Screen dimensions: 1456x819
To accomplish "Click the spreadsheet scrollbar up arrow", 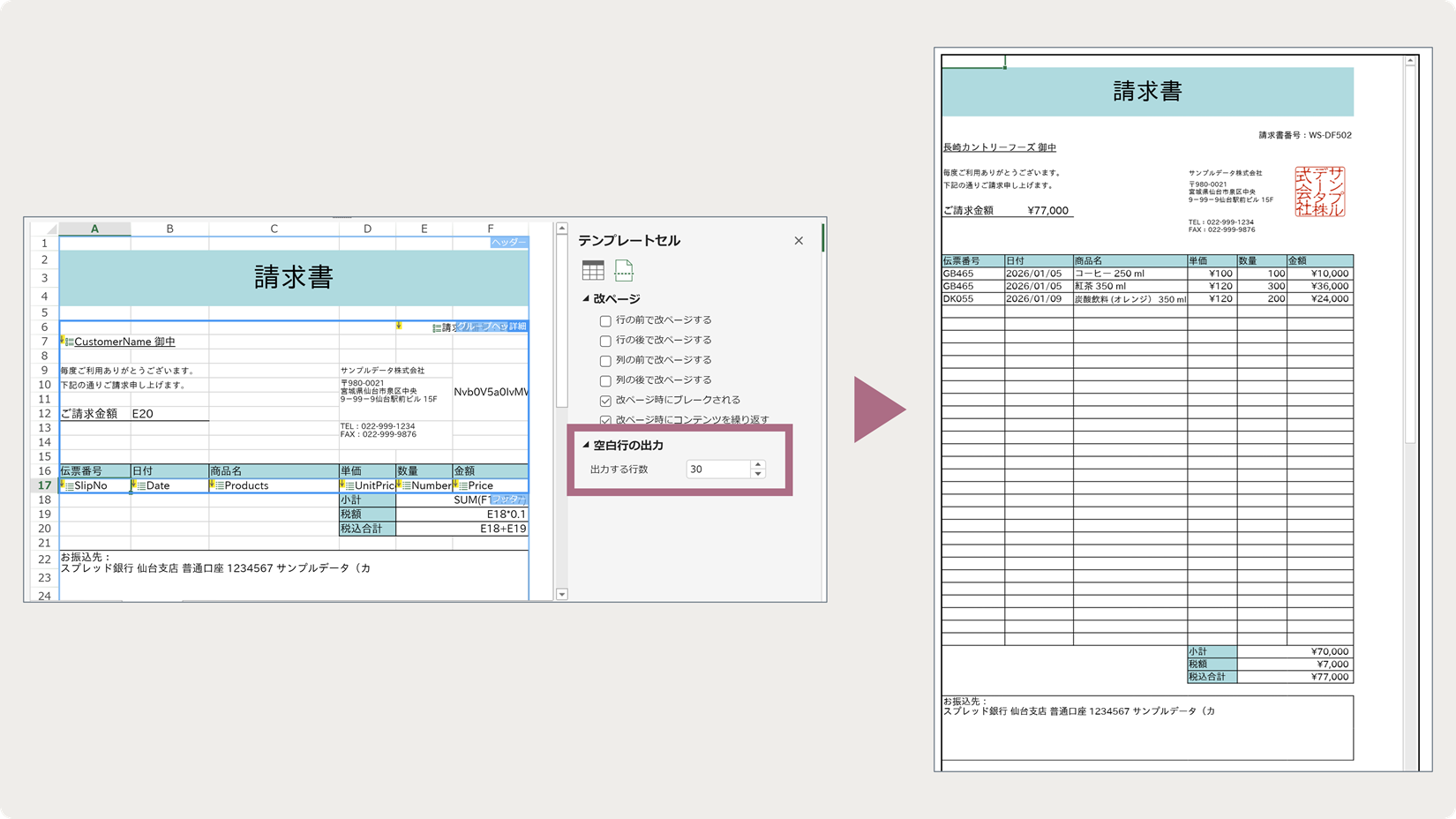I will (x=562, y=229).
